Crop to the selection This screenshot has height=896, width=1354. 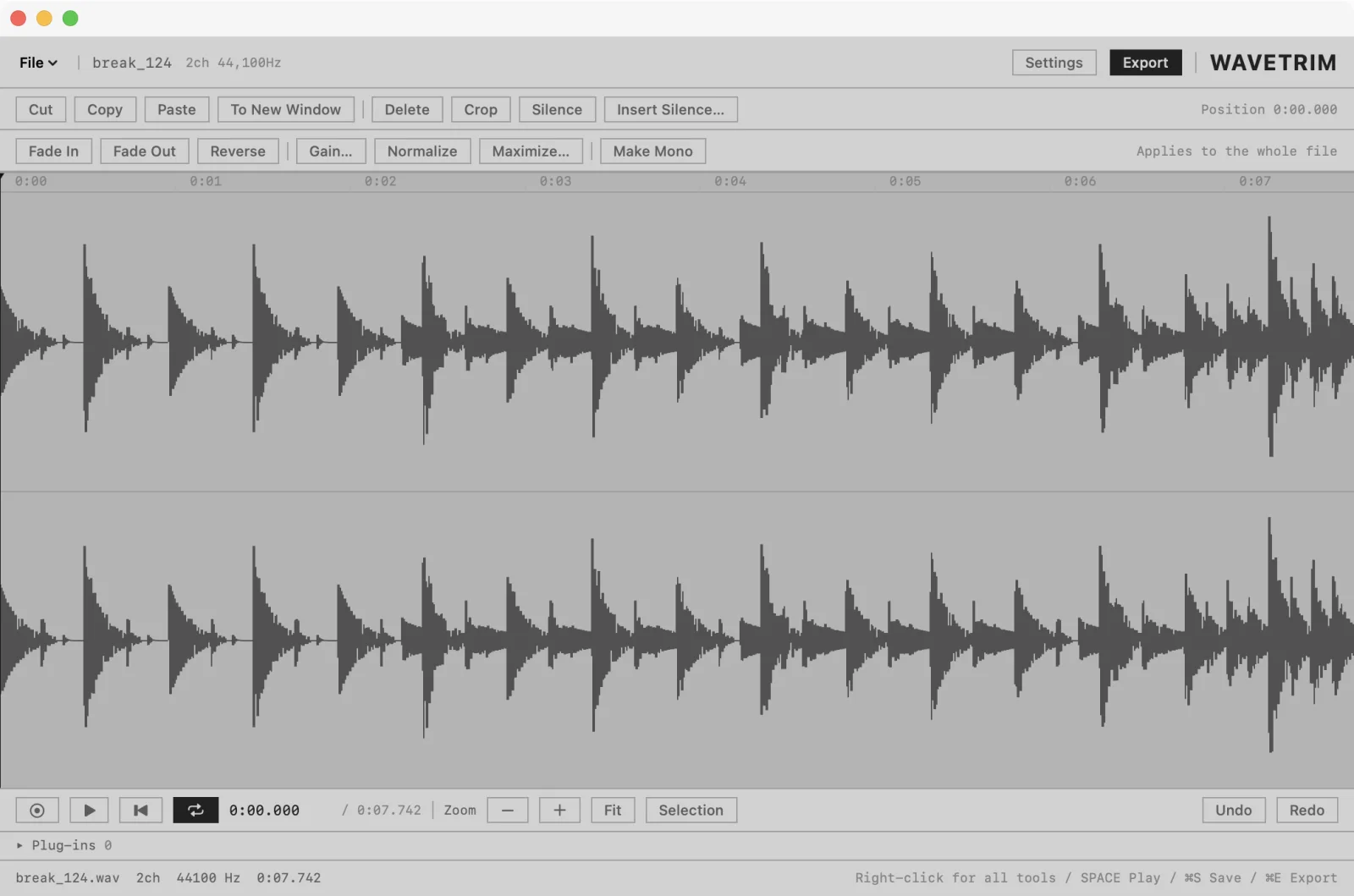click(481, 109)
